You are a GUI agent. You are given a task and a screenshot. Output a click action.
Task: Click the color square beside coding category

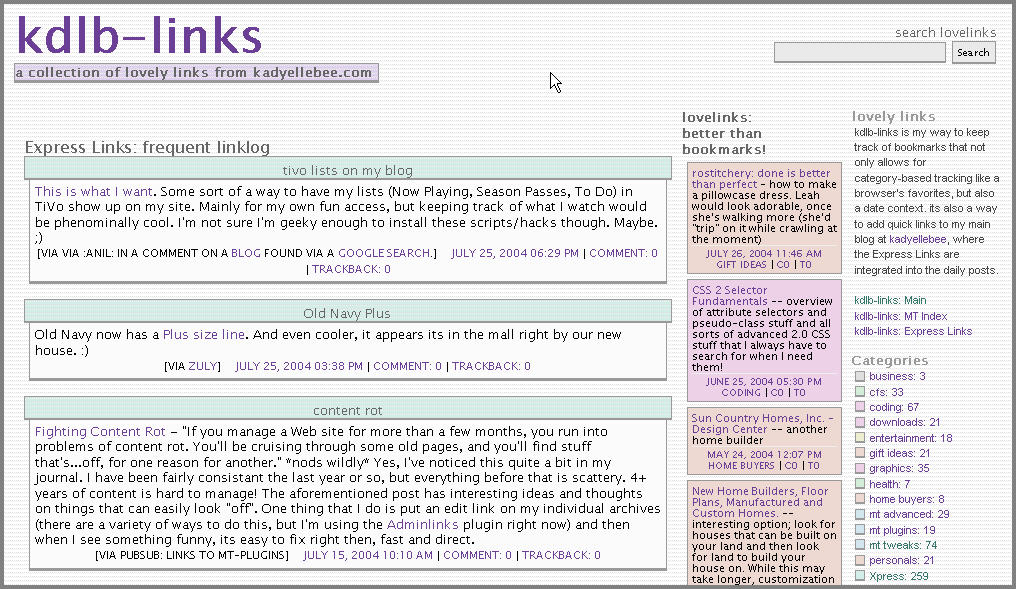859,408
